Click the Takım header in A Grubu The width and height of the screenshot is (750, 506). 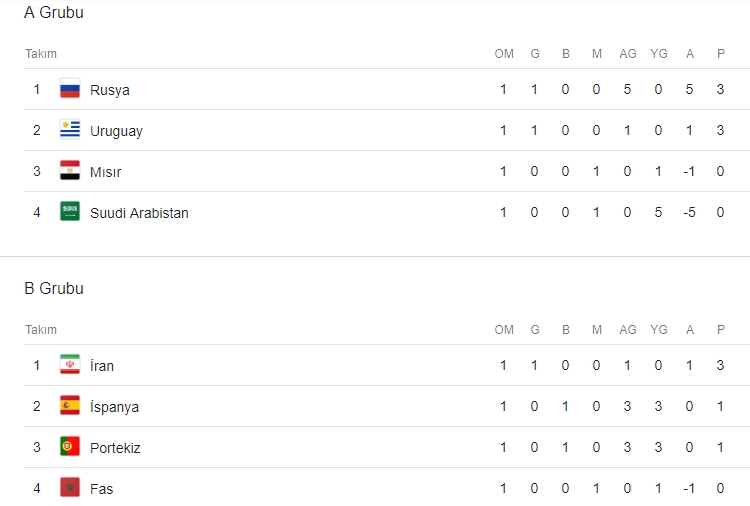[x=41, y=54]
